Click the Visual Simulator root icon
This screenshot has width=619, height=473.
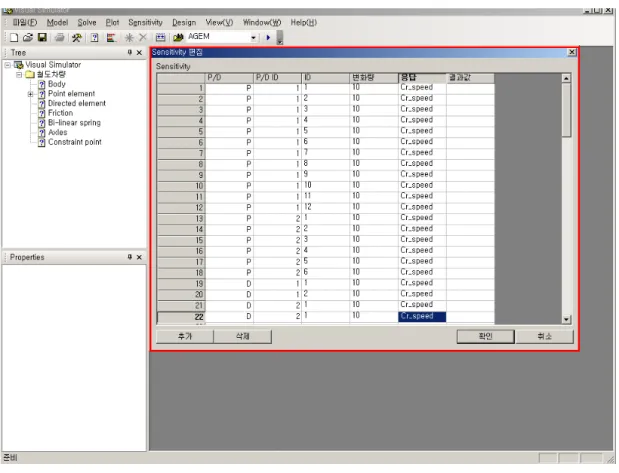[x=19, y=65]
